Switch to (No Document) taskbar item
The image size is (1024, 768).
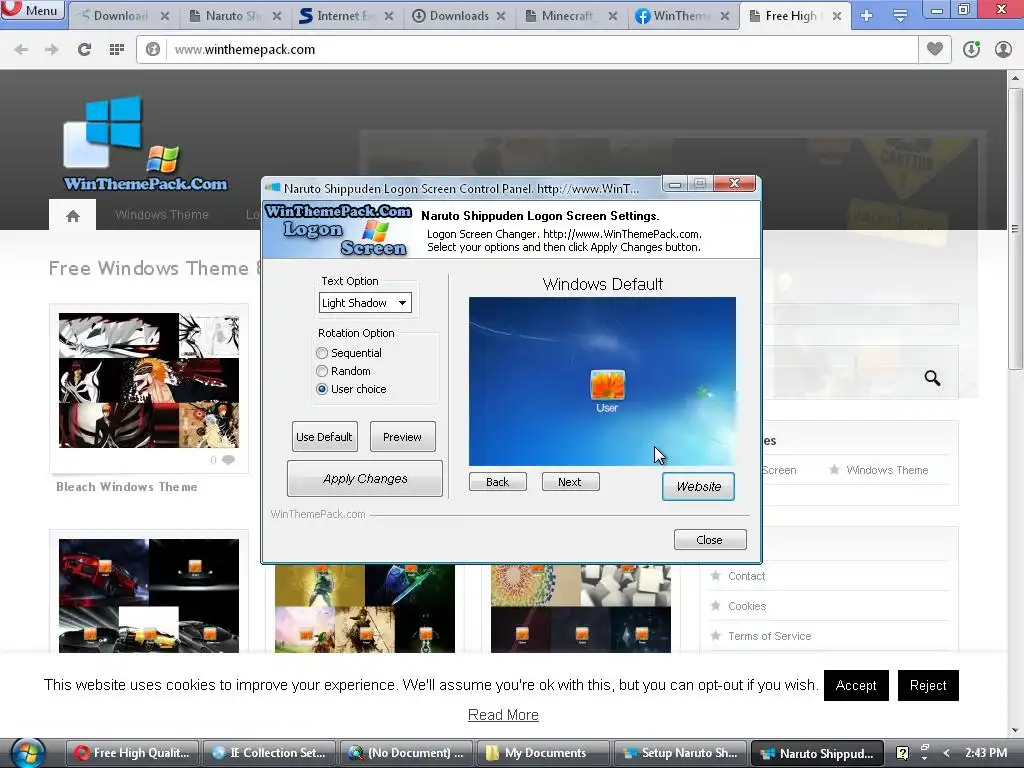(x=406, y=753)
